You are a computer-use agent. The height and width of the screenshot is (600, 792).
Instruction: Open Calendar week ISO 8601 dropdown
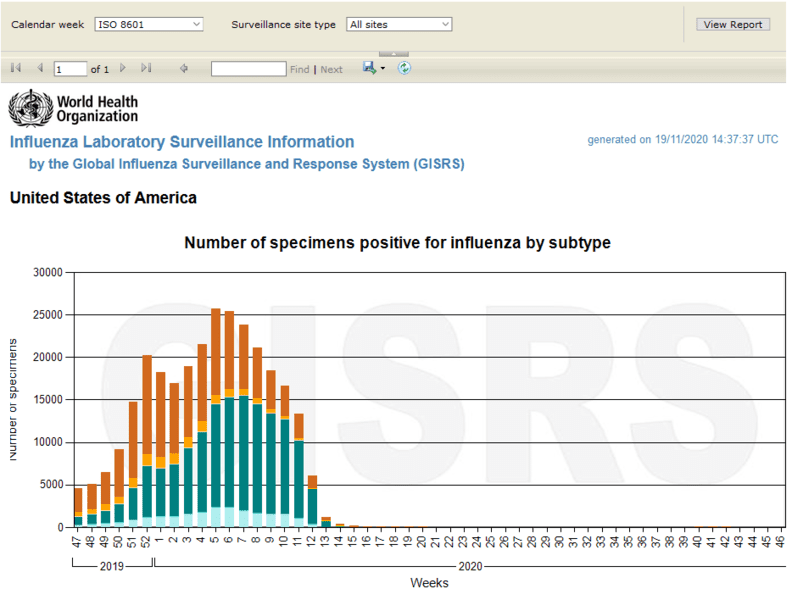coord(149,24)
